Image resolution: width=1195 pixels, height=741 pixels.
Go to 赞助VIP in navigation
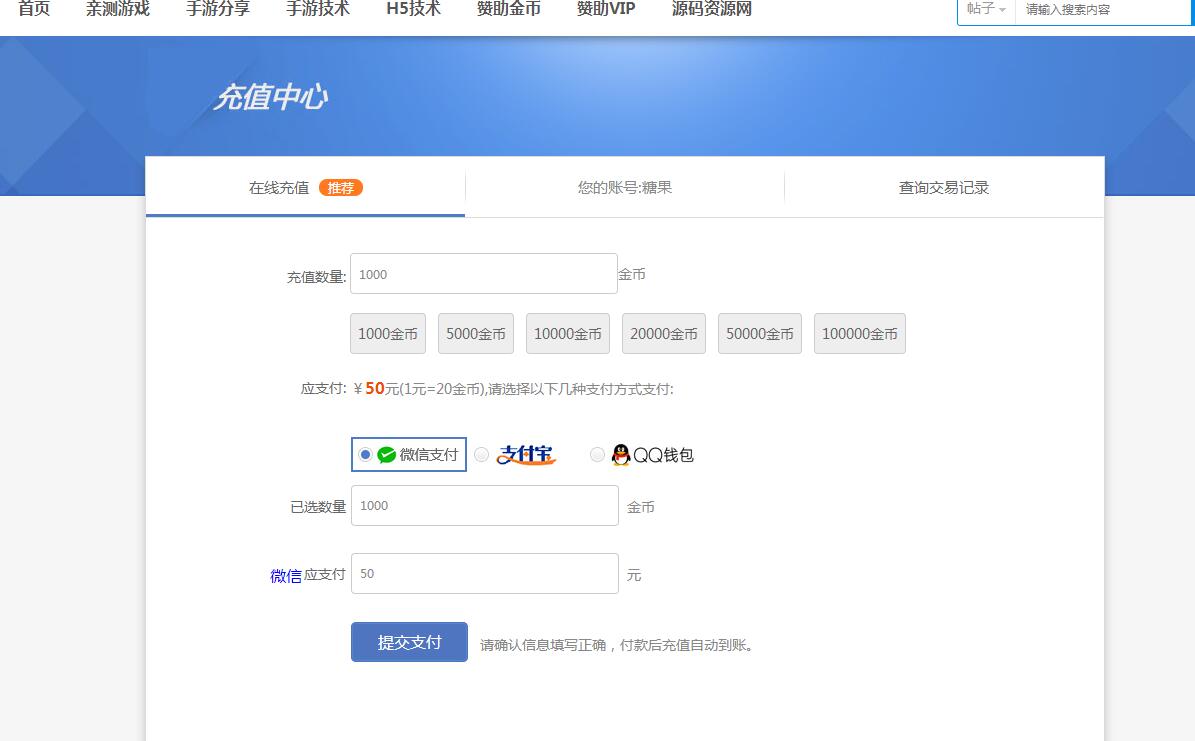coord(605,9)
